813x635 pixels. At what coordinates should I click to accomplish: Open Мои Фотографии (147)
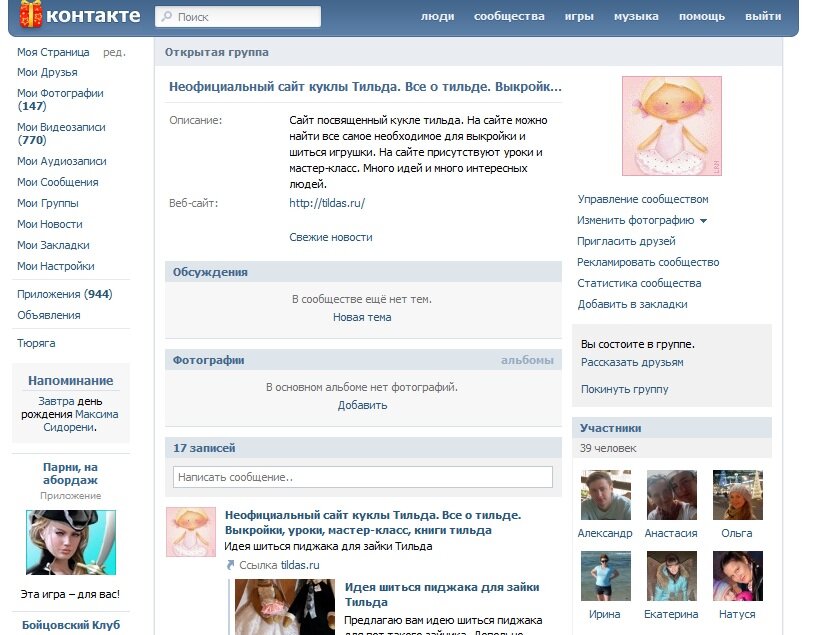60,100
